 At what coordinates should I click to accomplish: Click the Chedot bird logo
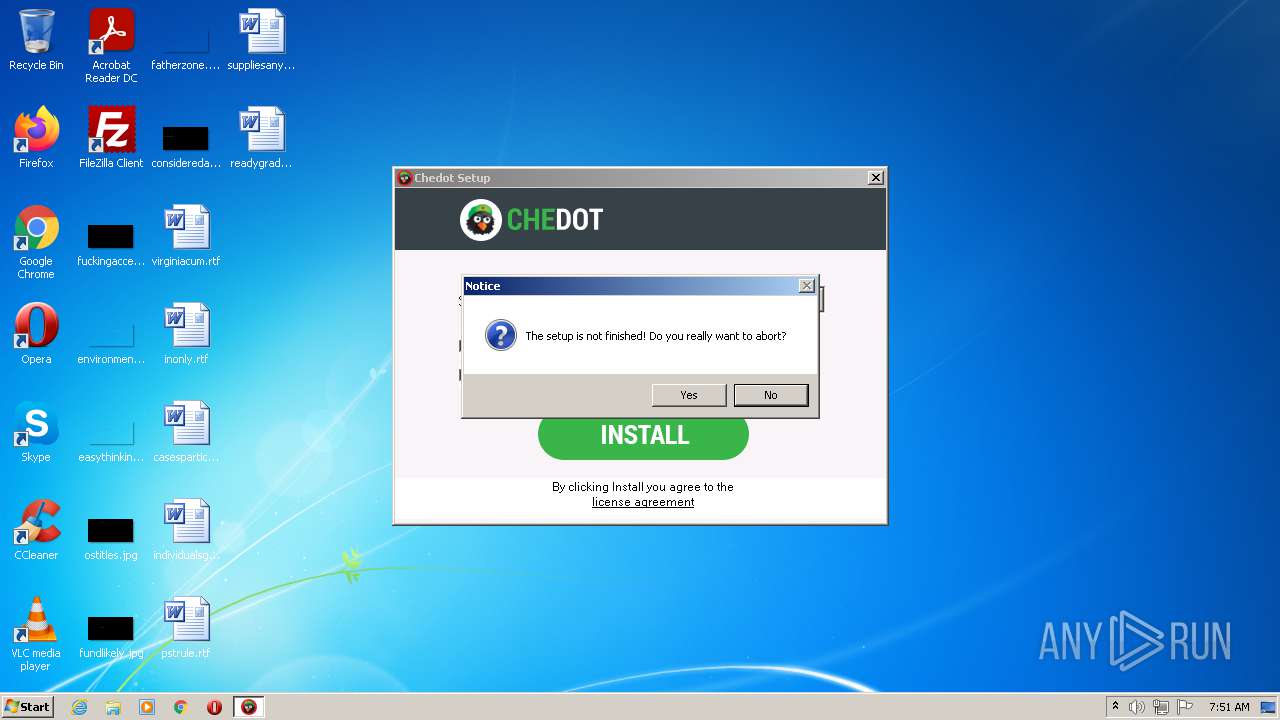point(481,220)
